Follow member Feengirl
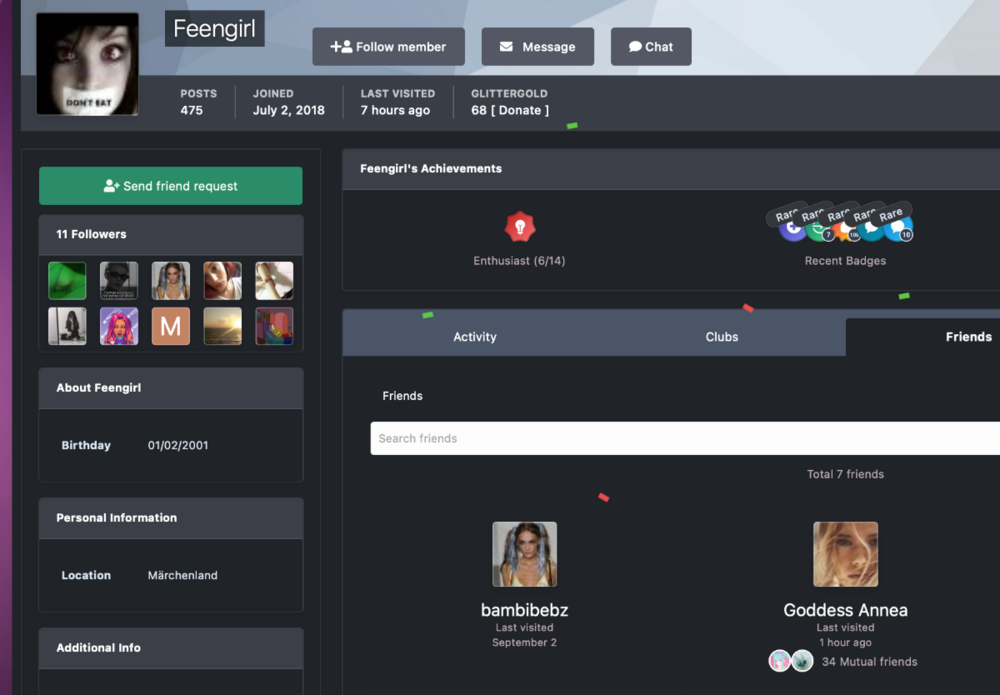This screenshot has height=695, width=1000. [388, 47]
